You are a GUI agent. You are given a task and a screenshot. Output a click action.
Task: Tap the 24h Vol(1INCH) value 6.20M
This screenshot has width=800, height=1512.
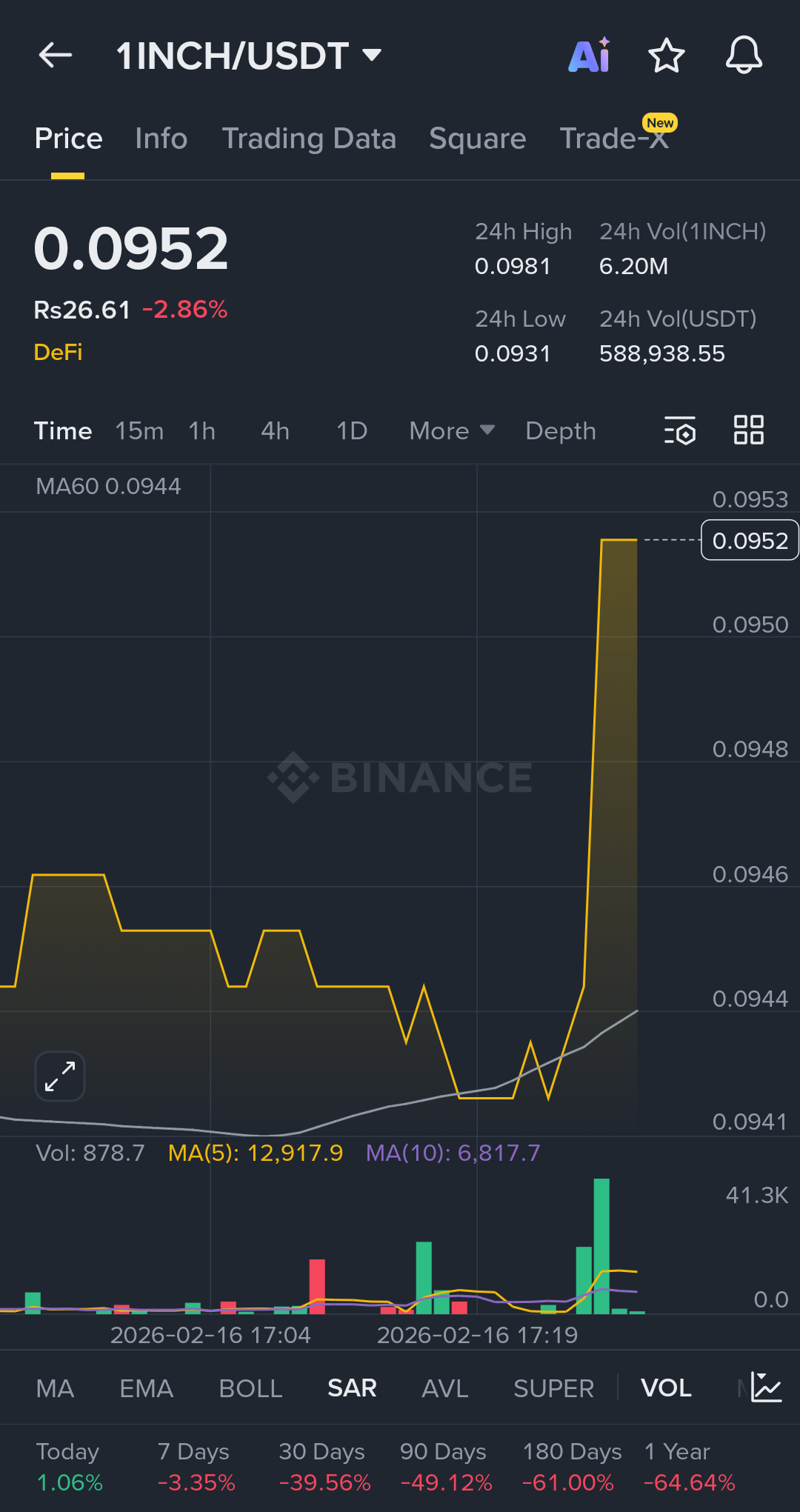coord(633,266)
